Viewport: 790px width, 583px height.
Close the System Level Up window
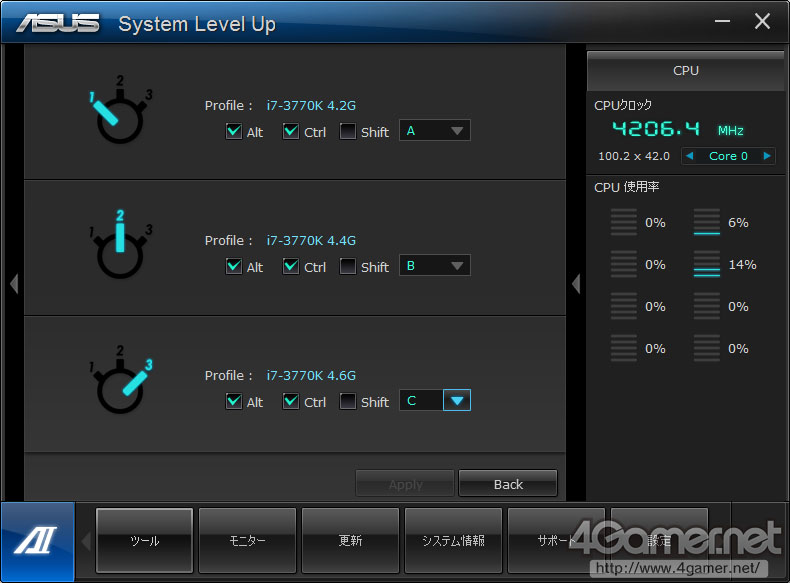(762, 21)
